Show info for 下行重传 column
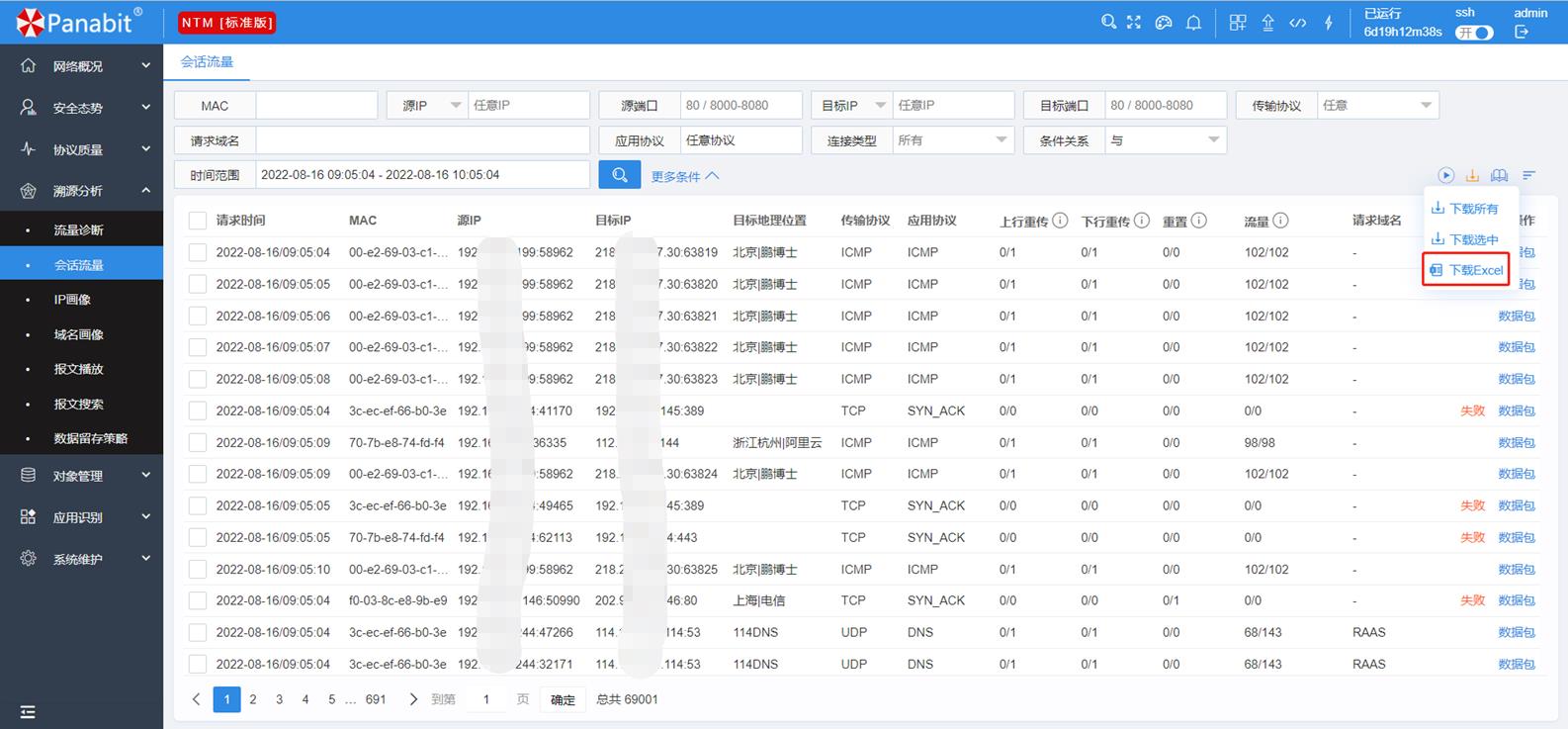The image size is (1568, 729). pos(1141,221)
